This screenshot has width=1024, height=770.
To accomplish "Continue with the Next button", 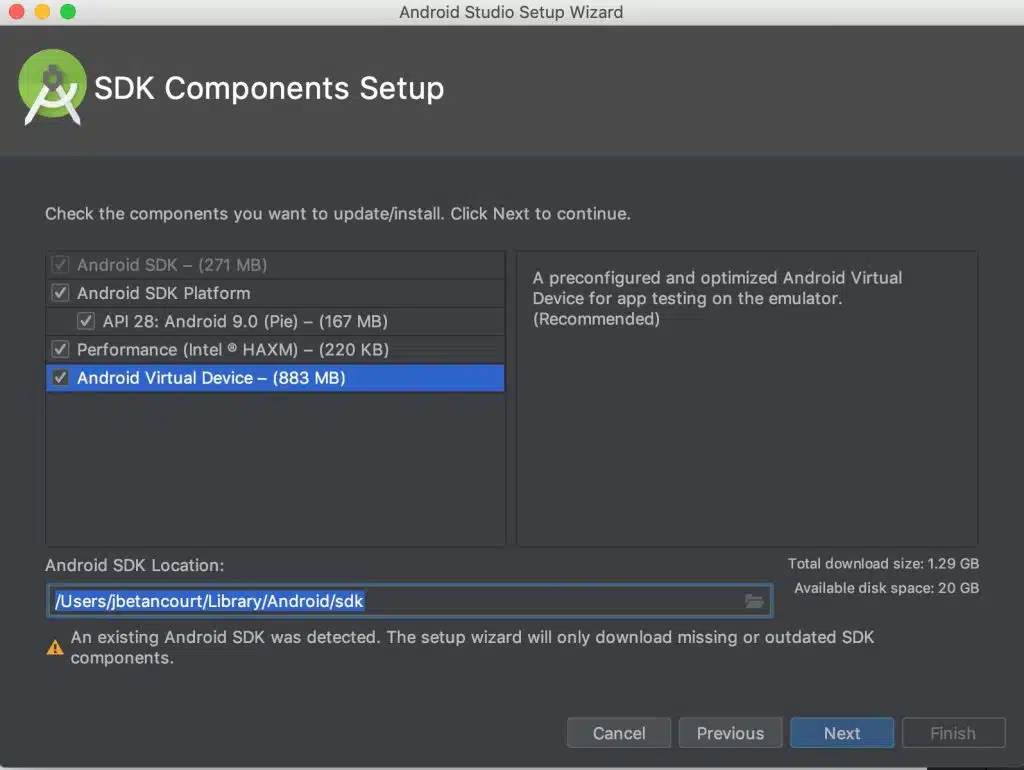I will (x=842, y=733).
